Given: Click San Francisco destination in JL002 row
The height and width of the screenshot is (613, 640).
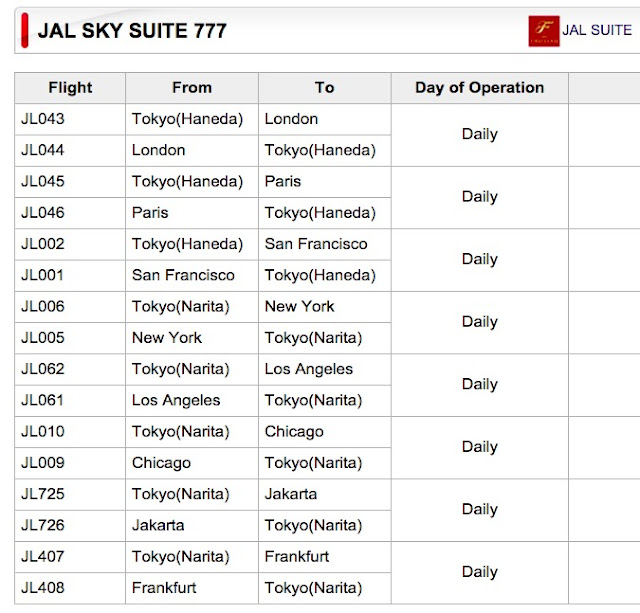Looking at the screenshot, I should tap(316, 244).
